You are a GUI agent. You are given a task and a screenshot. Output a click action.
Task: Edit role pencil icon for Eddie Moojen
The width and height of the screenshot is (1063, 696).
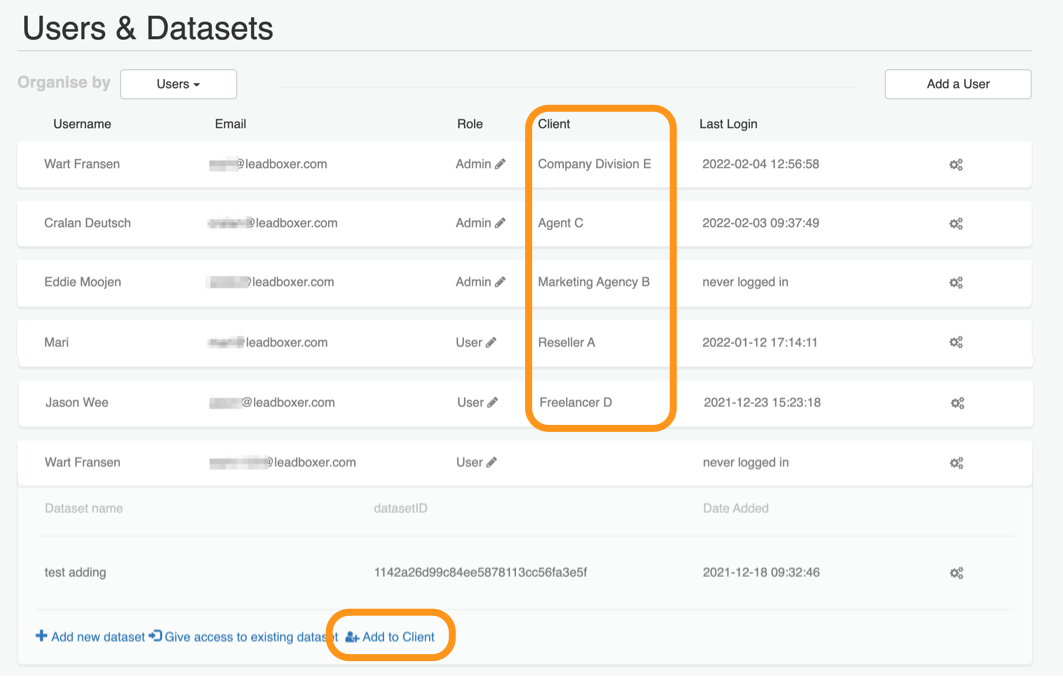pos(500,282)
